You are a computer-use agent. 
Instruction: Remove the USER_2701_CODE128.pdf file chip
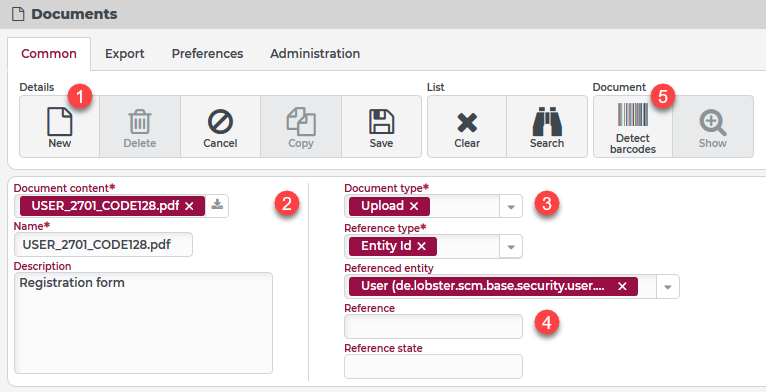tap(190, 206)
